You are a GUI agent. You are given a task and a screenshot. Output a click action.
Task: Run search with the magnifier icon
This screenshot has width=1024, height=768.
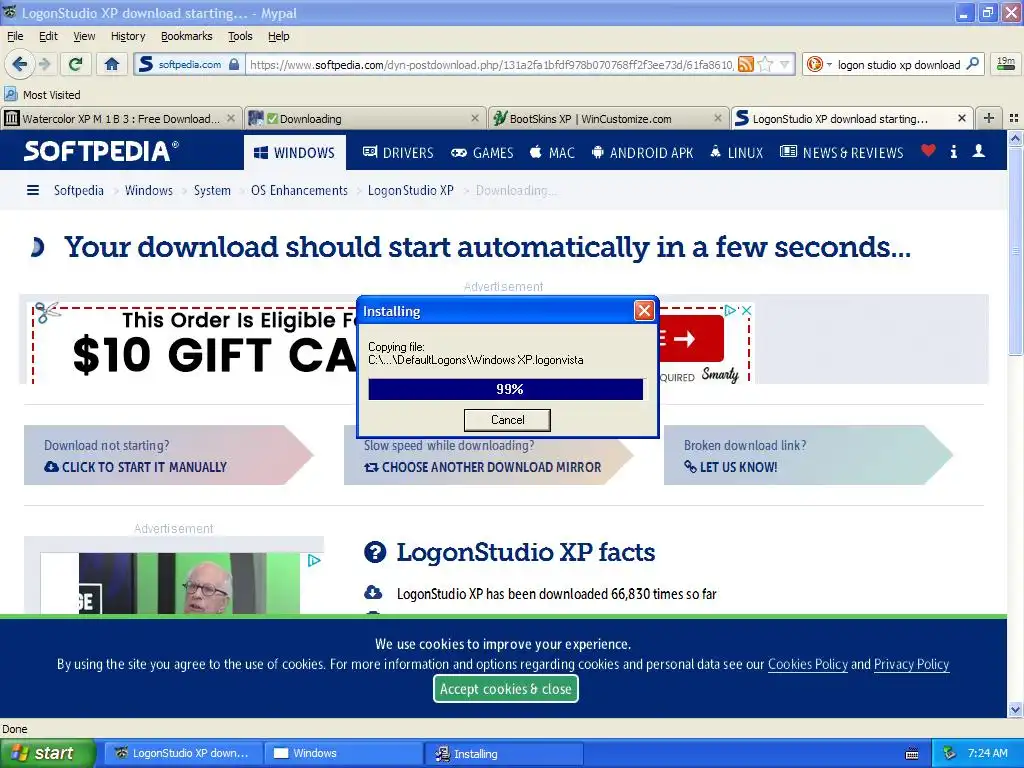pyautogui.click(x=972, y=64)
